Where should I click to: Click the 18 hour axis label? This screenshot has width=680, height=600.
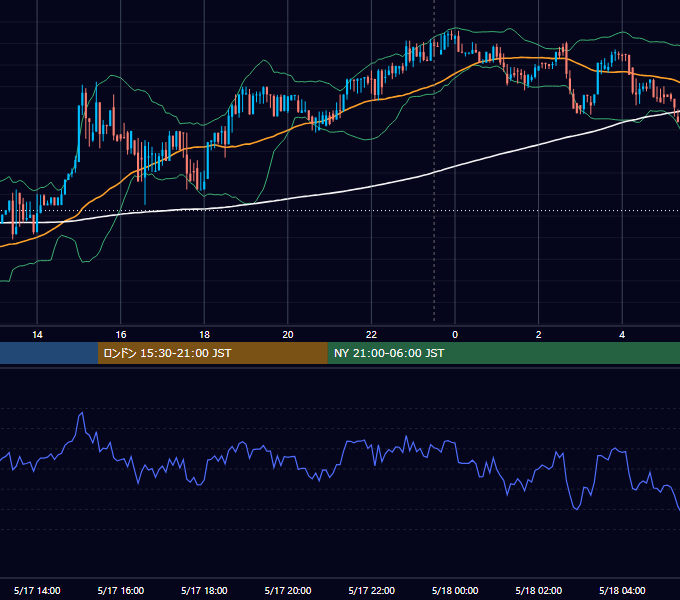[204, 335]
